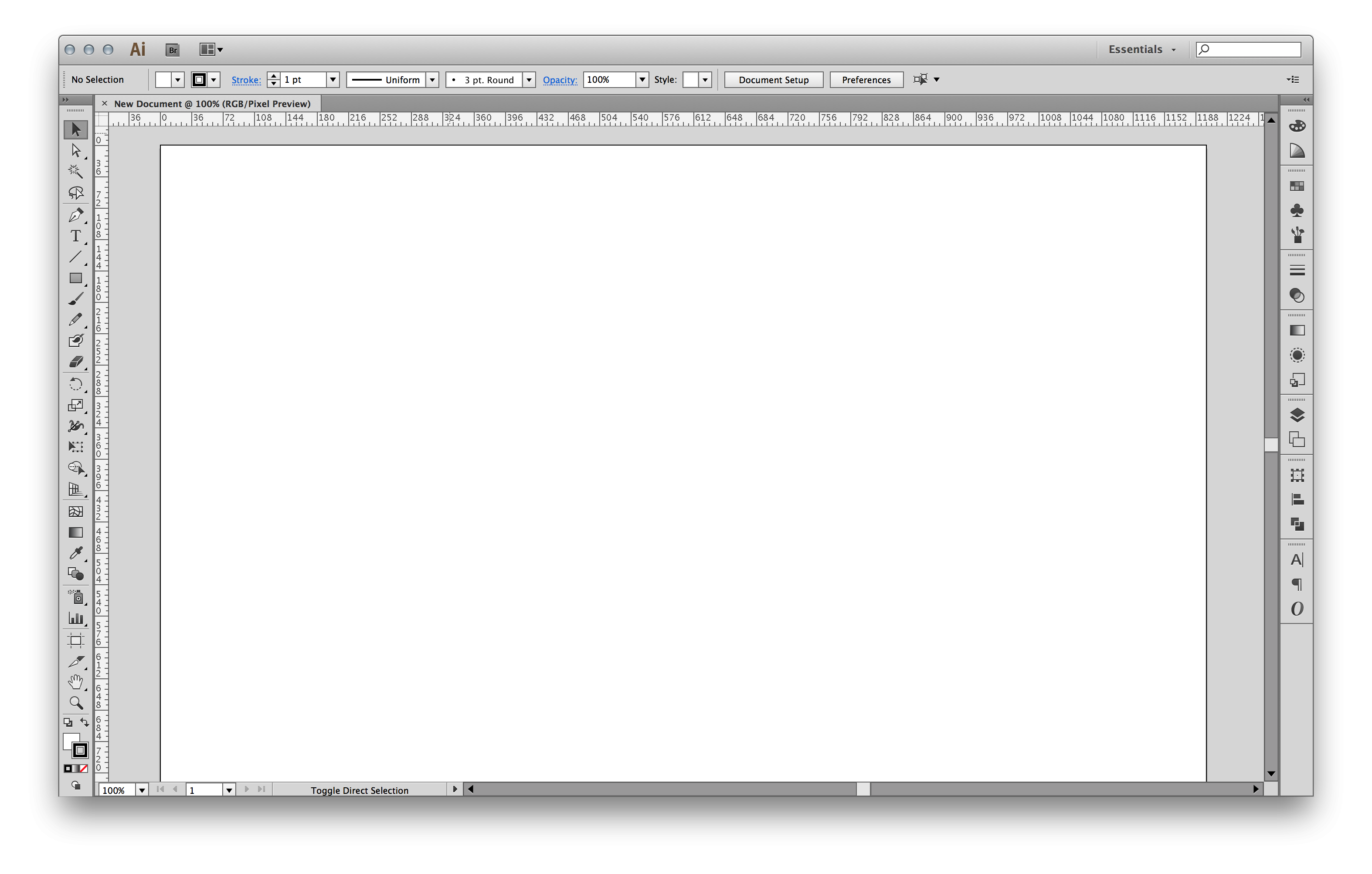Viewport: 1372px width, 874px height.
Task: Open the Color panel icon
Action: point(1297,126)
